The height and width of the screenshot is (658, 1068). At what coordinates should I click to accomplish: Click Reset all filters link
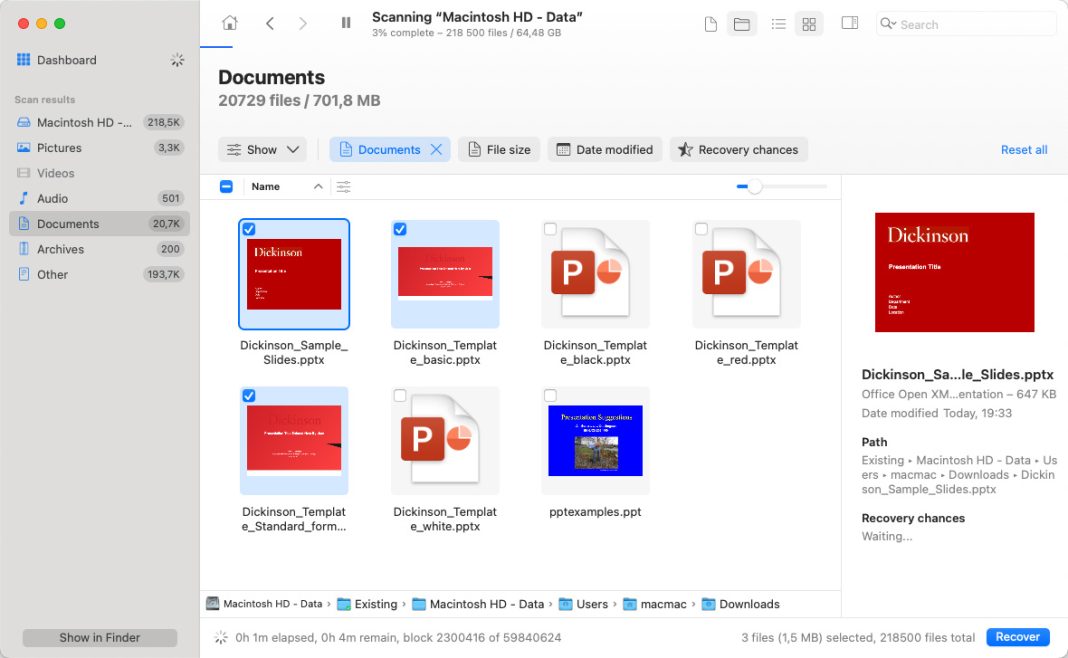click(x=1024, y=149)
